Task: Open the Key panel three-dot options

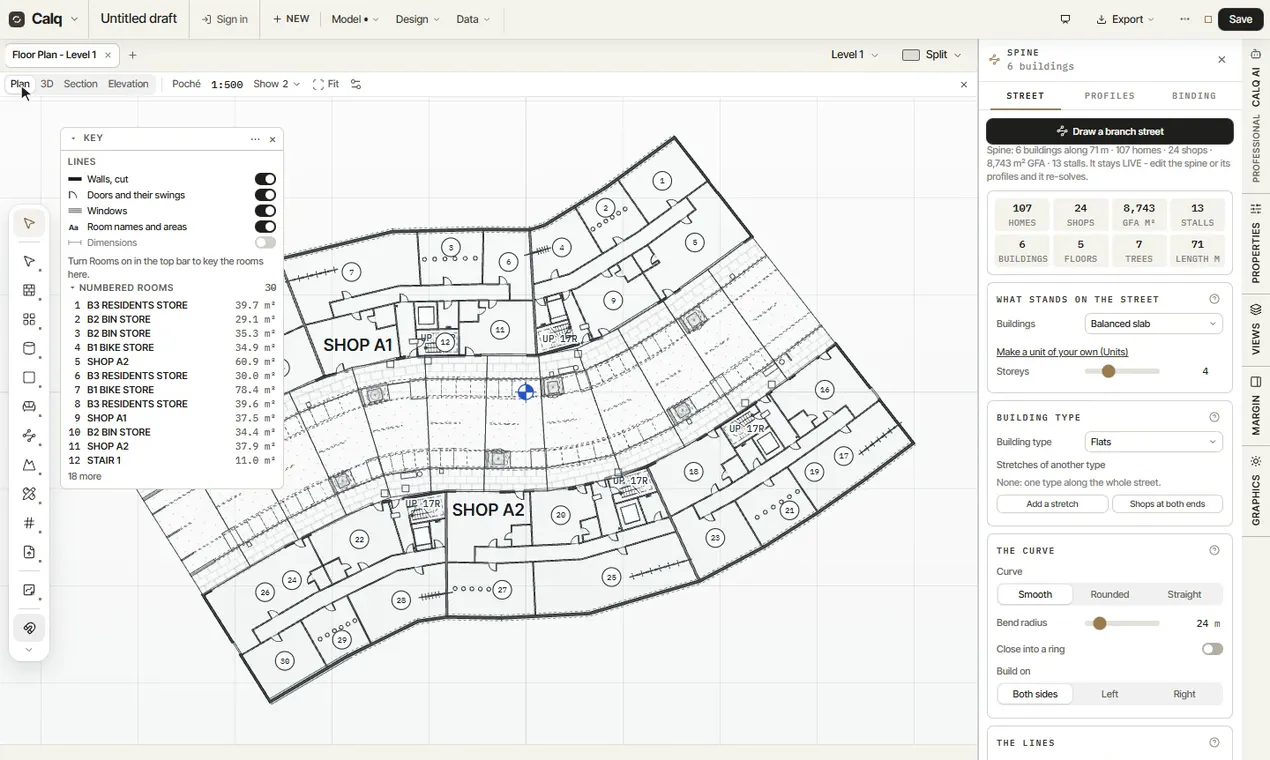Action: 255,139
